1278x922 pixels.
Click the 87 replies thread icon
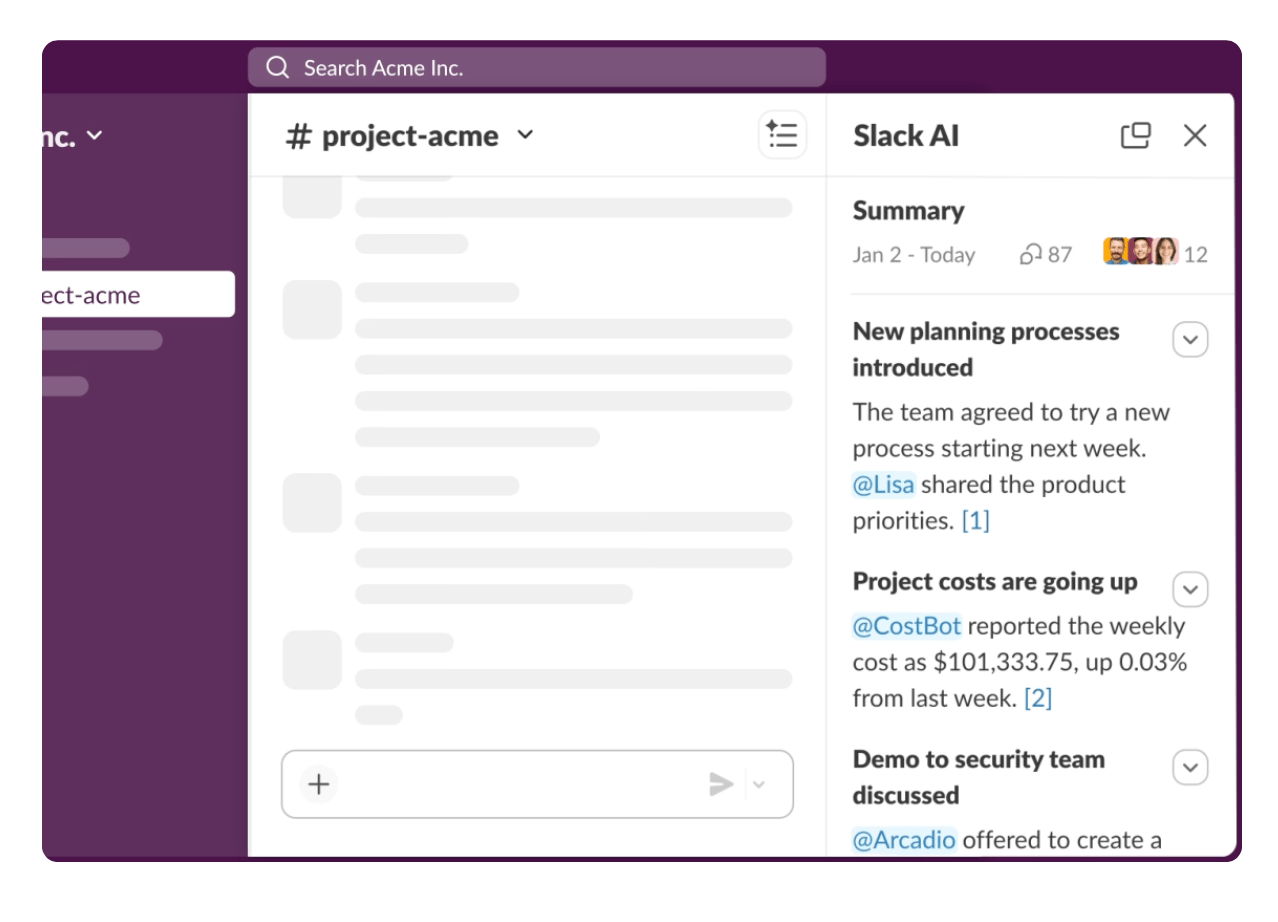click(x=1030, y=255)
